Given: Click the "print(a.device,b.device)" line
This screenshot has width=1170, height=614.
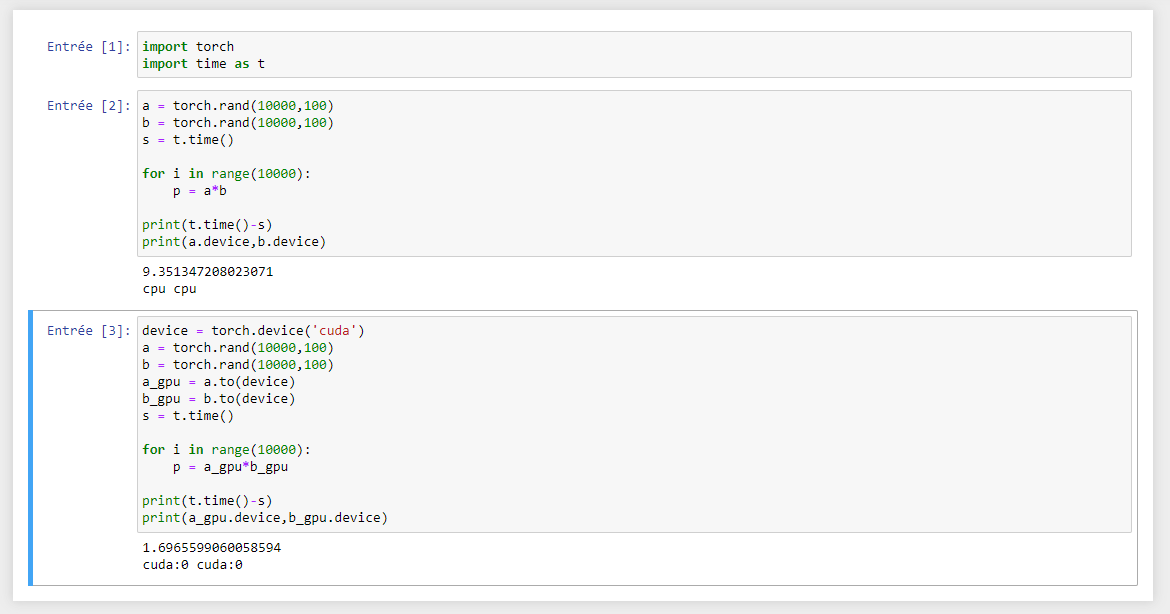Looking at the screenshot, I should pos(234,242).
